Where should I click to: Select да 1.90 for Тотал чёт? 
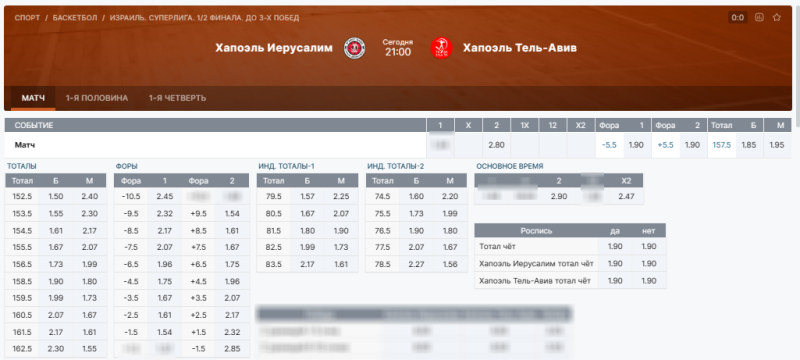pyautogui.click(x=615, y=247)
